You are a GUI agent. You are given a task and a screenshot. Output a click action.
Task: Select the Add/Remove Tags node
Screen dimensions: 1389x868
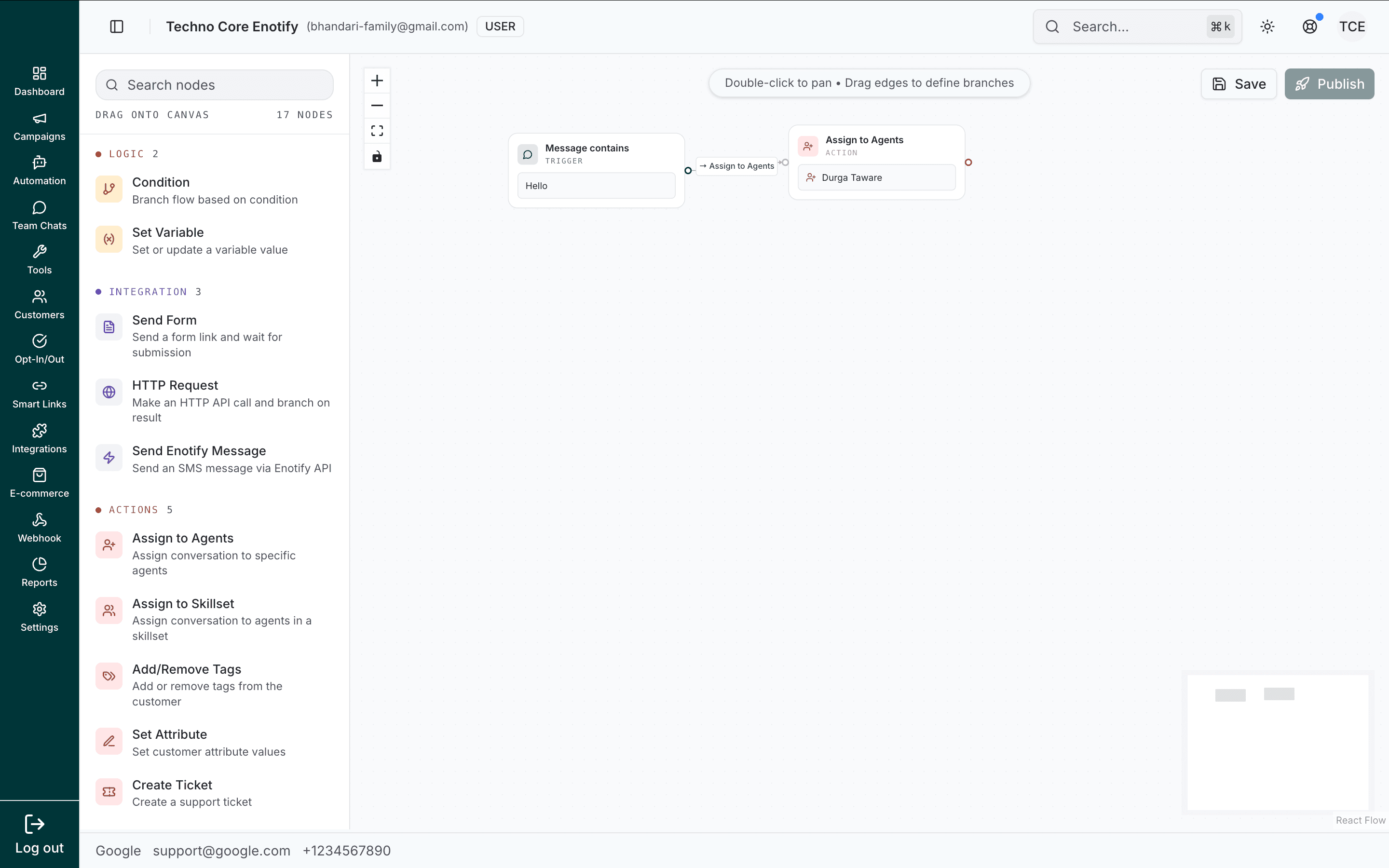215,685
